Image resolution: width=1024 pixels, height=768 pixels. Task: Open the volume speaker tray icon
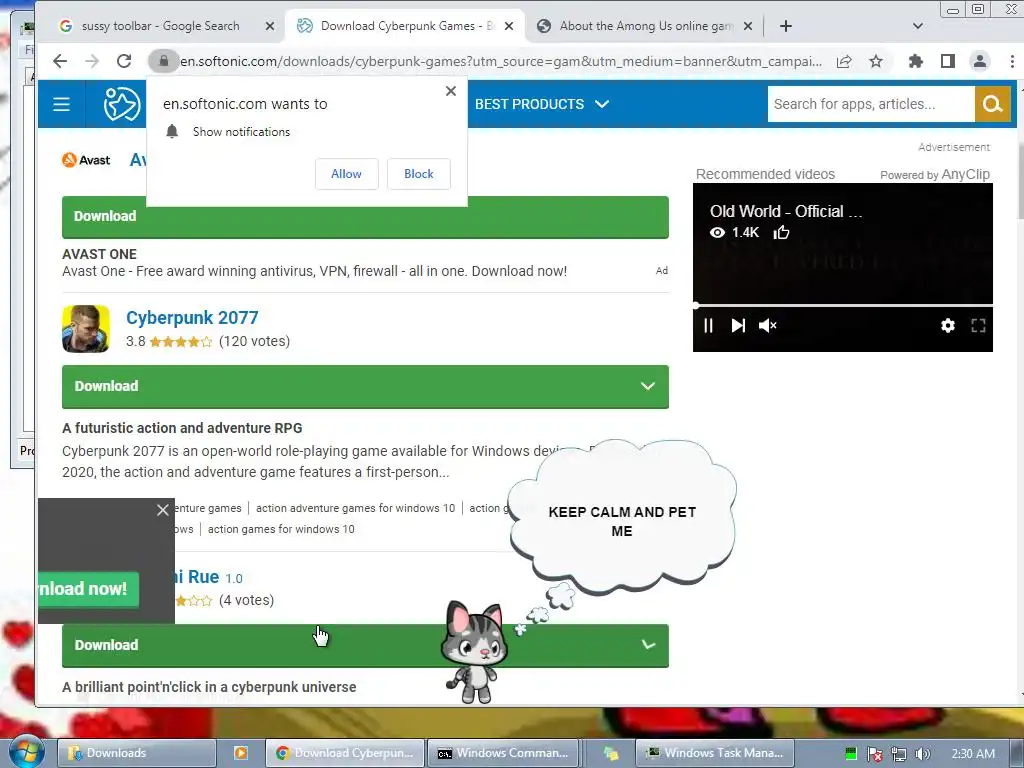(922, 754)
